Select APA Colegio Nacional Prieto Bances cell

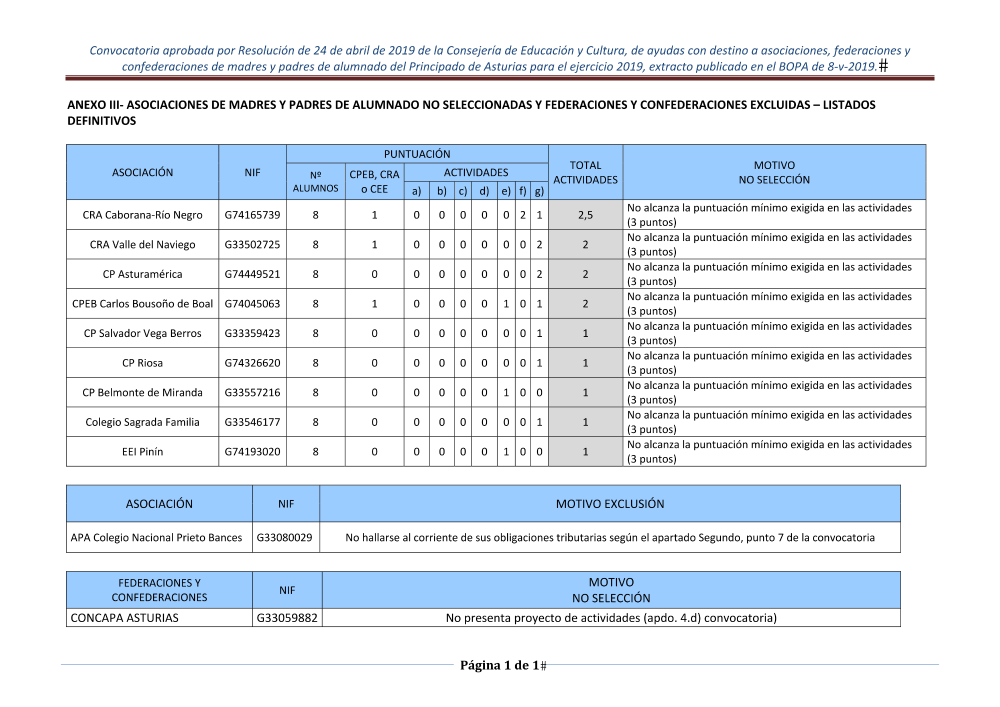[x=157, y=537]
